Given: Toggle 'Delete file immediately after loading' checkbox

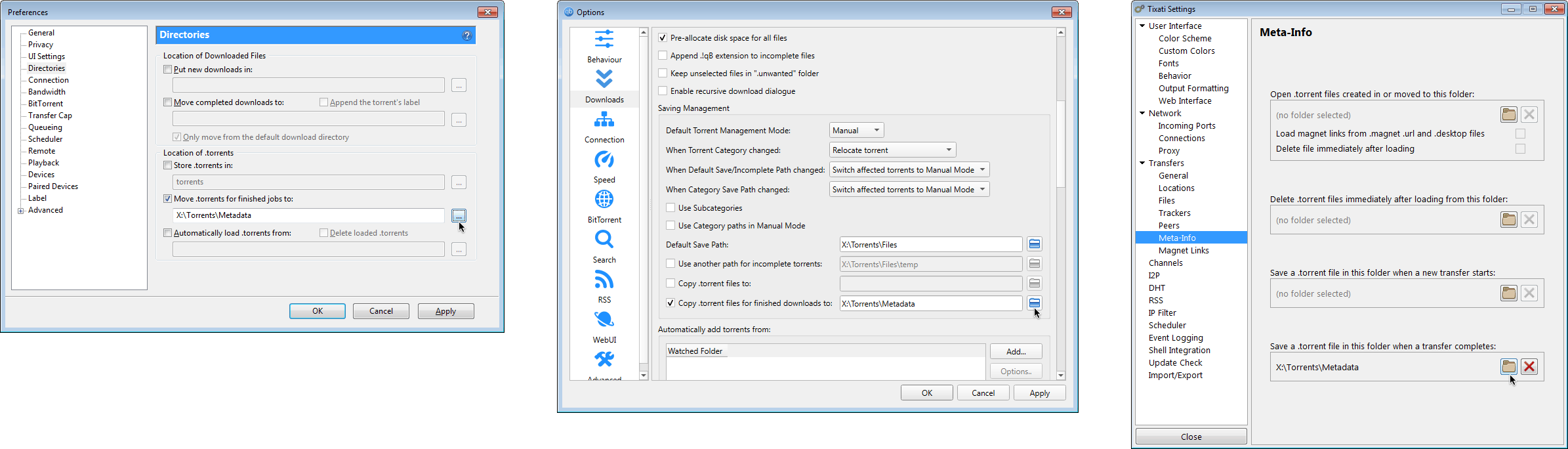Looking at the screenshot, I should (x=1520, y=149).
